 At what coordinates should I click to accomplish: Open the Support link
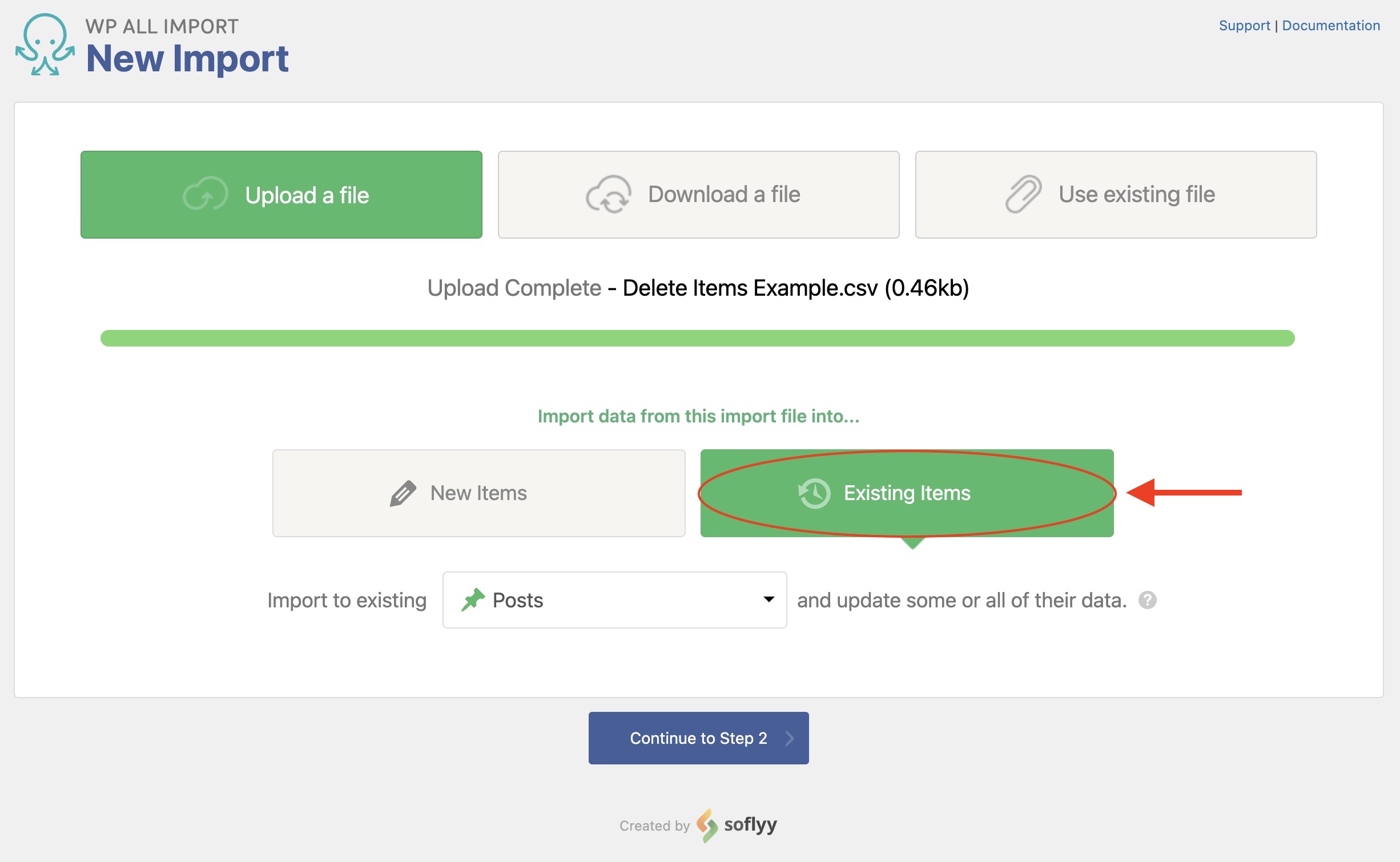1244,26
